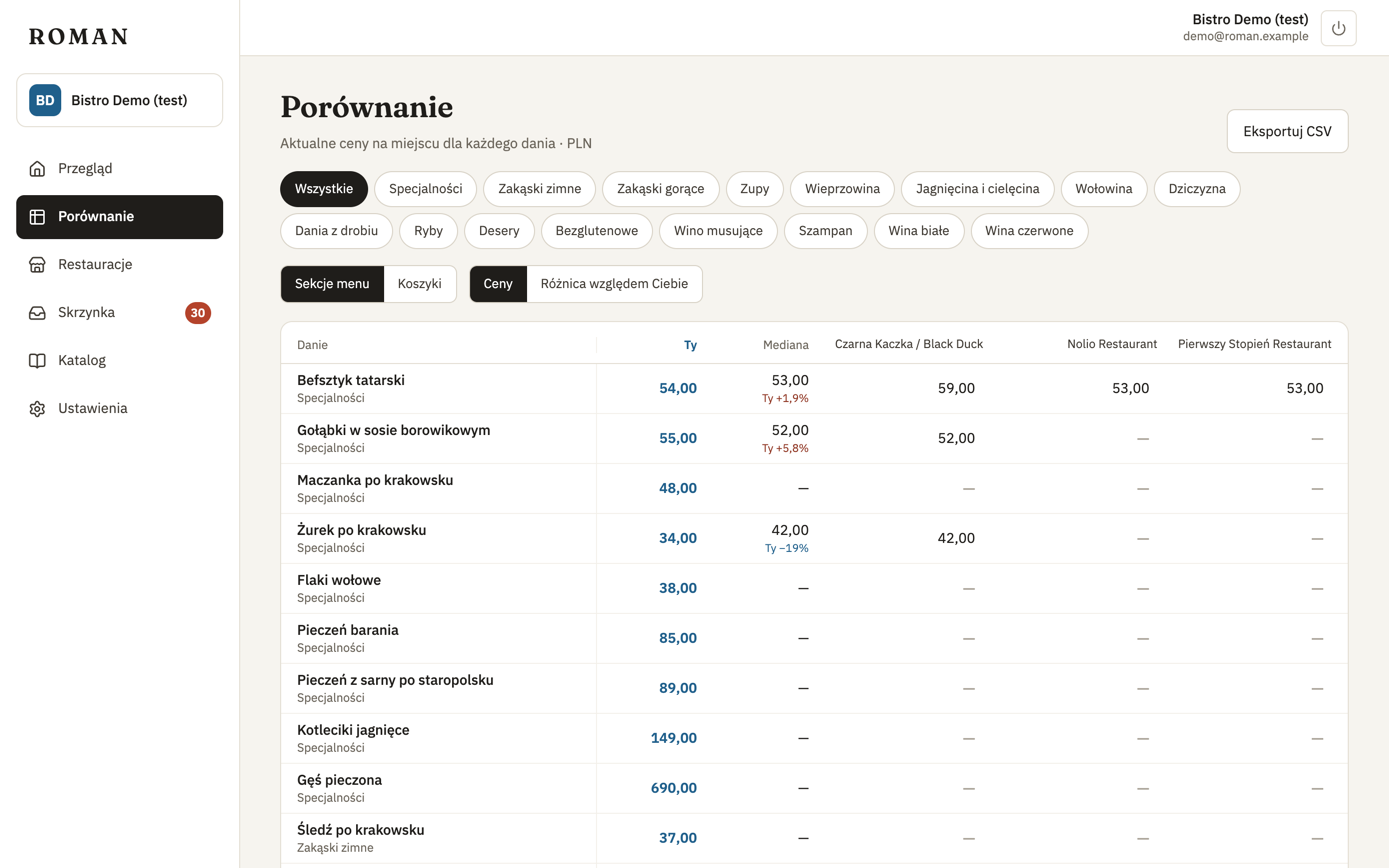This screenshot has width=1389, height=868.
Task: Switch view to Koszyki
Action: (420, 284)
